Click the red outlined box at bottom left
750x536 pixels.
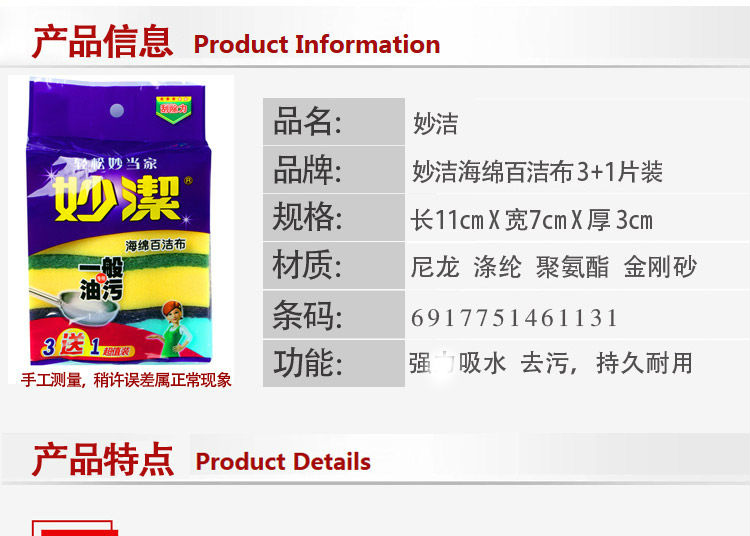(75, 528)
